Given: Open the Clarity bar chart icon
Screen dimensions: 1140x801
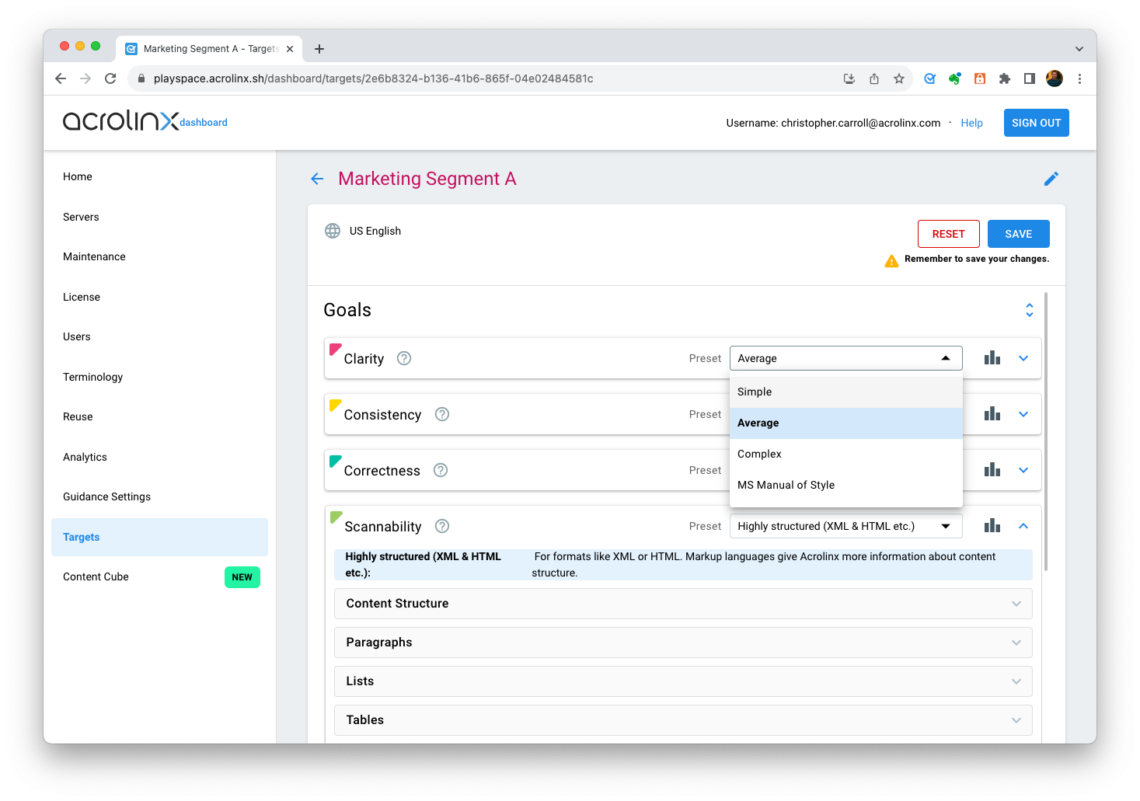Looking at the screenshot, I should coord(992,358).
